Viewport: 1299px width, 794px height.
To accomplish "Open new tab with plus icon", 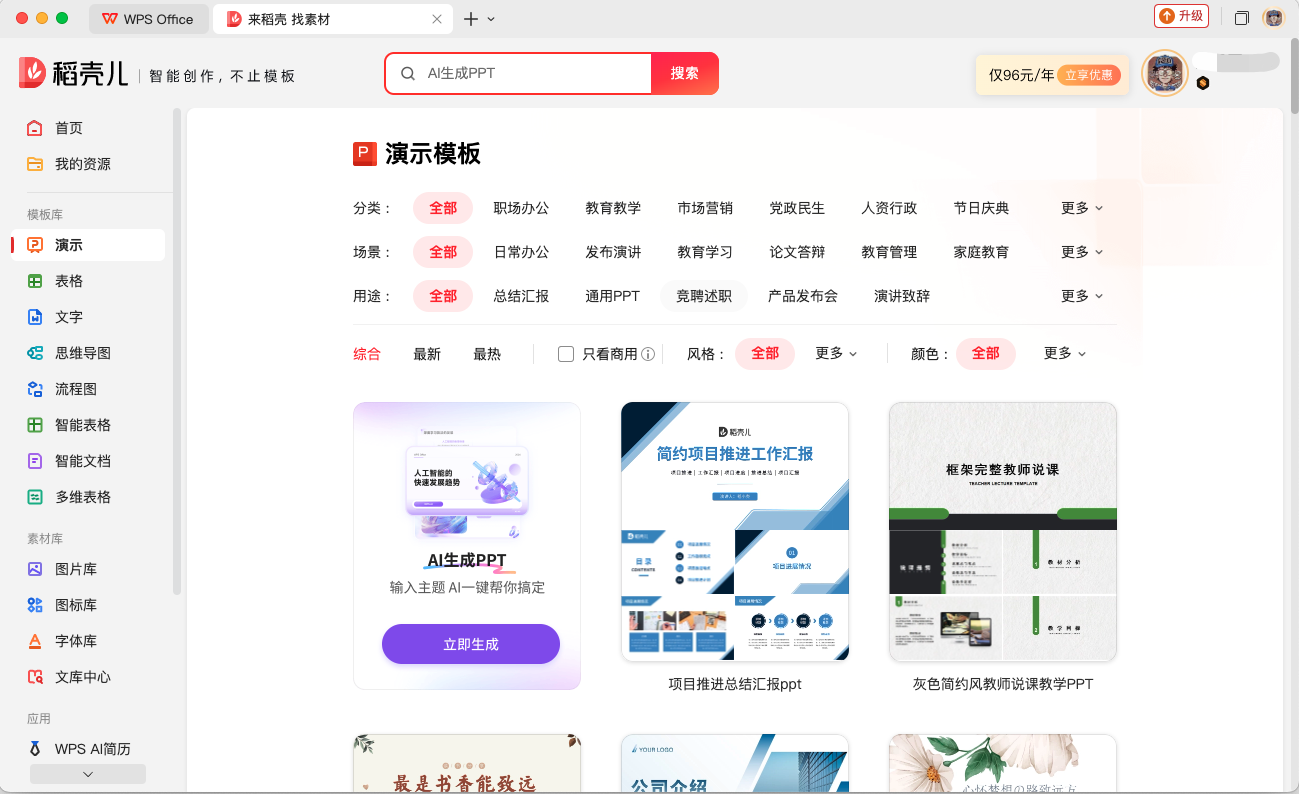I will [471, 19].
